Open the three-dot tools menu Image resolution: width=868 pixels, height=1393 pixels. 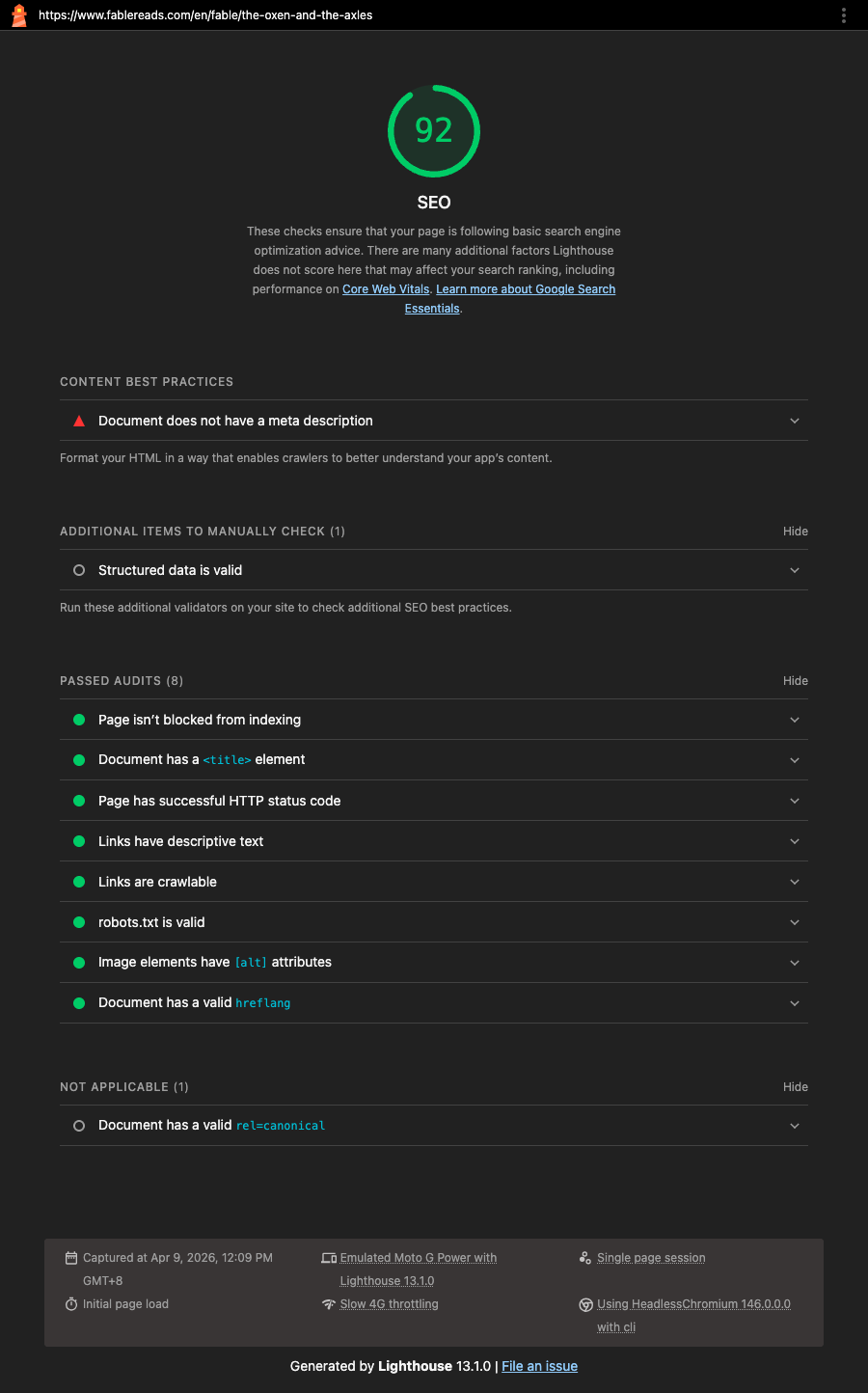point(844,15)
